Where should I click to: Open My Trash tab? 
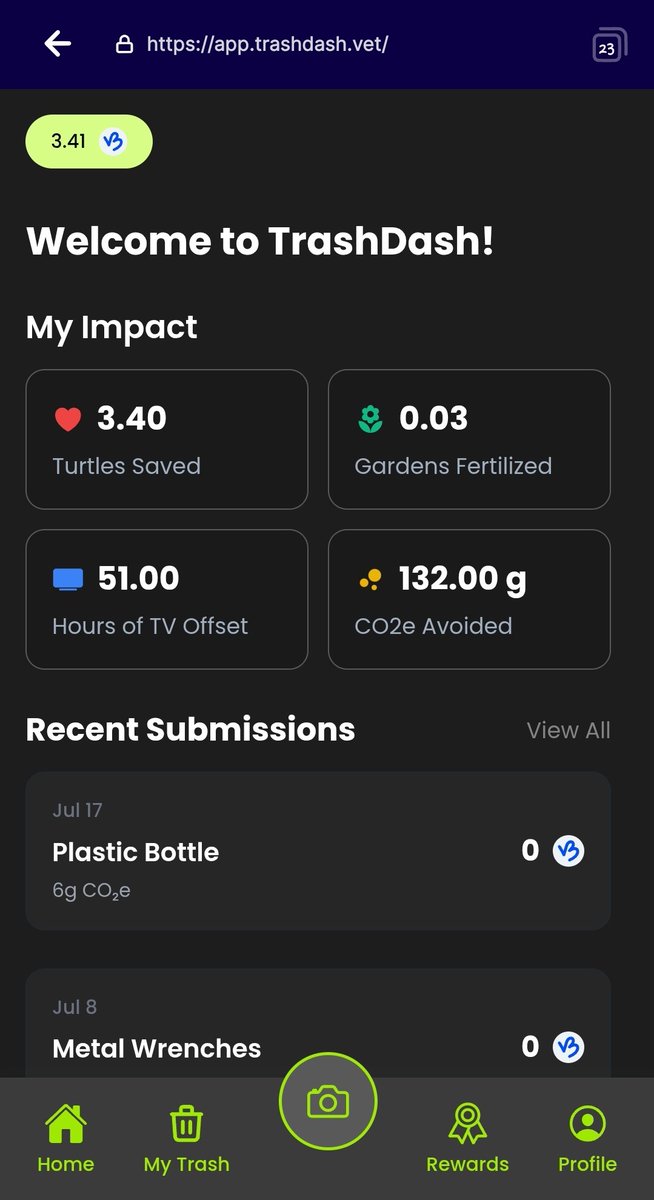pyautogui.click(x=186, y=1138)
